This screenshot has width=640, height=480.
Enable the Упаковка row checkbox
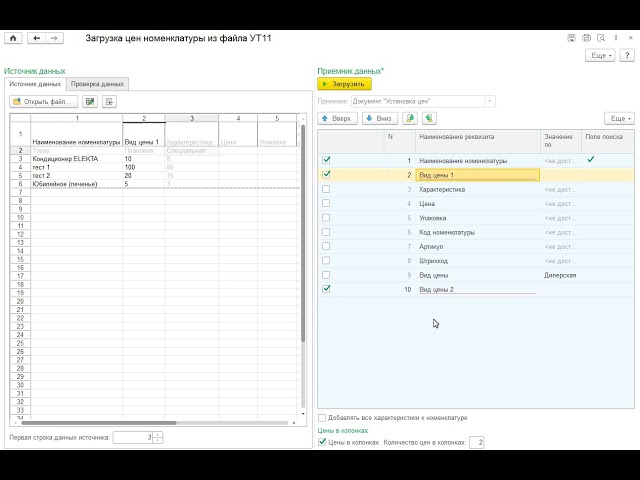point(326,218)
